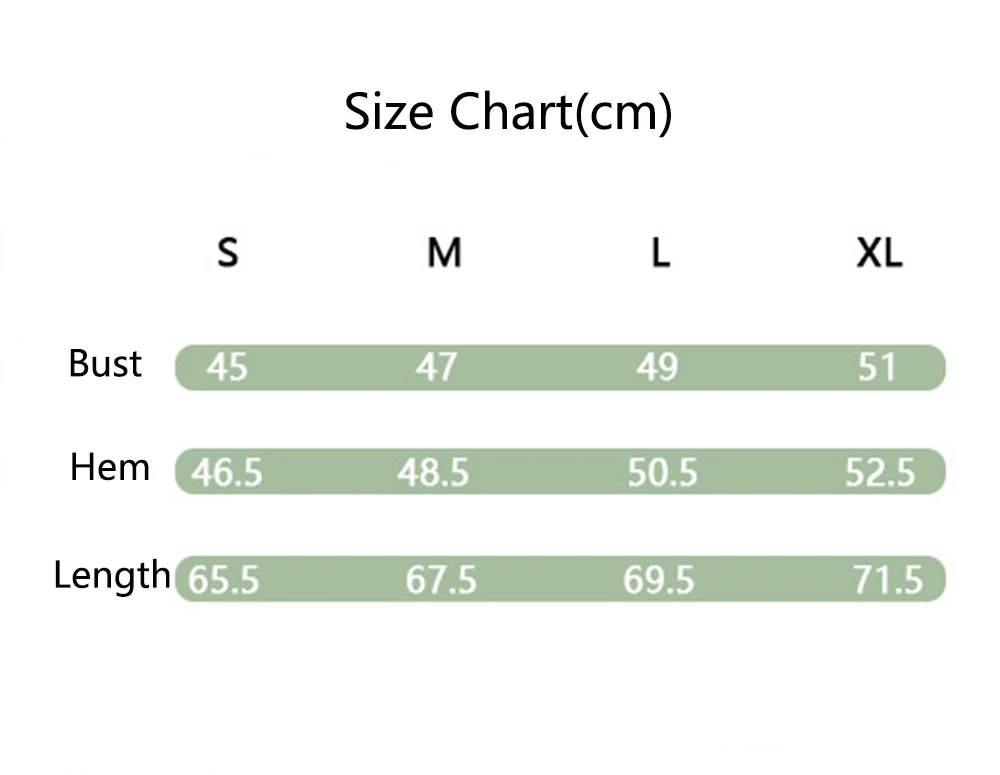The width and height of the screenshot is (1000, 775).
Task: Select the S size column header
Action: click(228, 253)
